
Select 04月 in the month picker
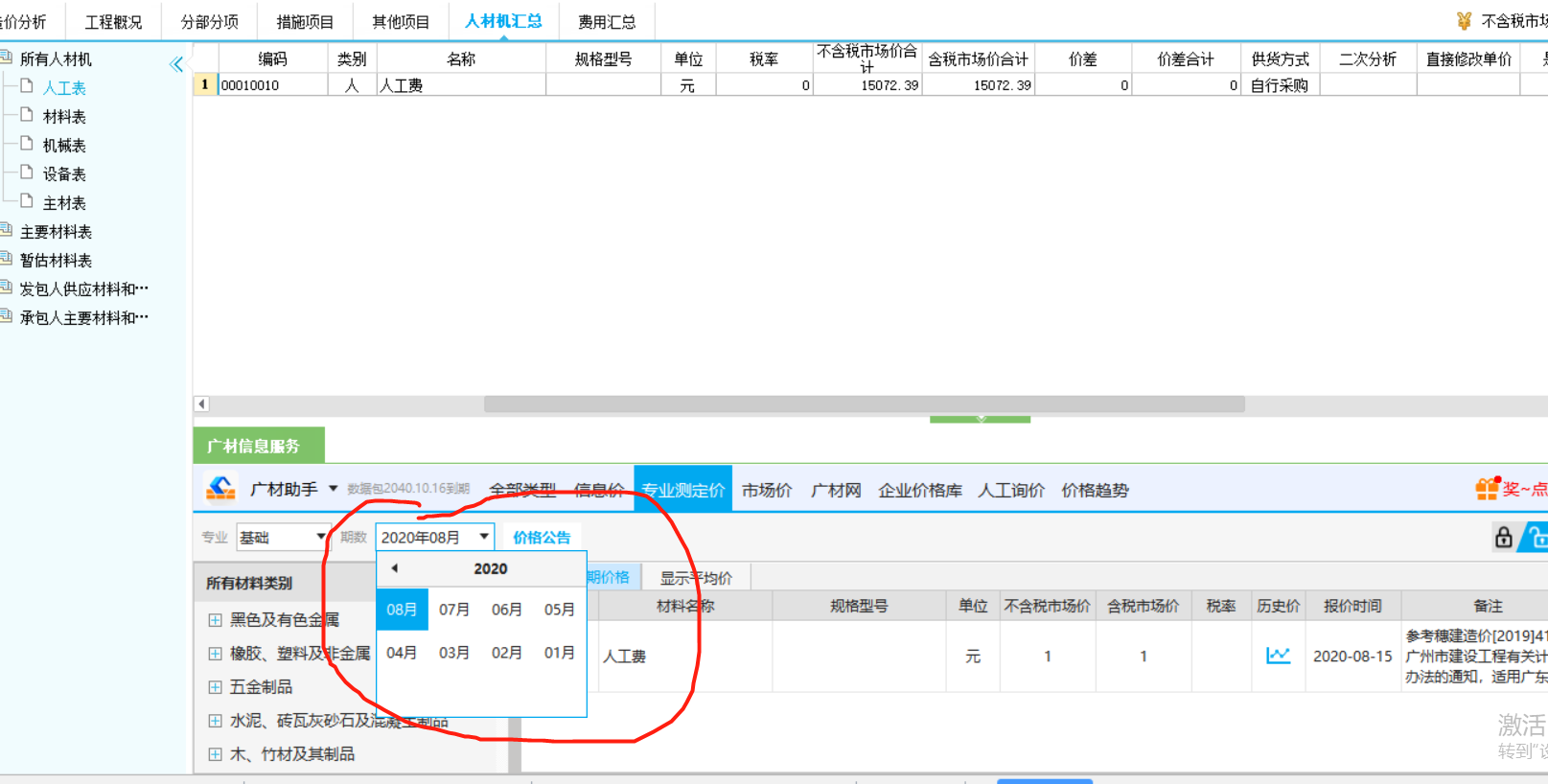point(402,653)
